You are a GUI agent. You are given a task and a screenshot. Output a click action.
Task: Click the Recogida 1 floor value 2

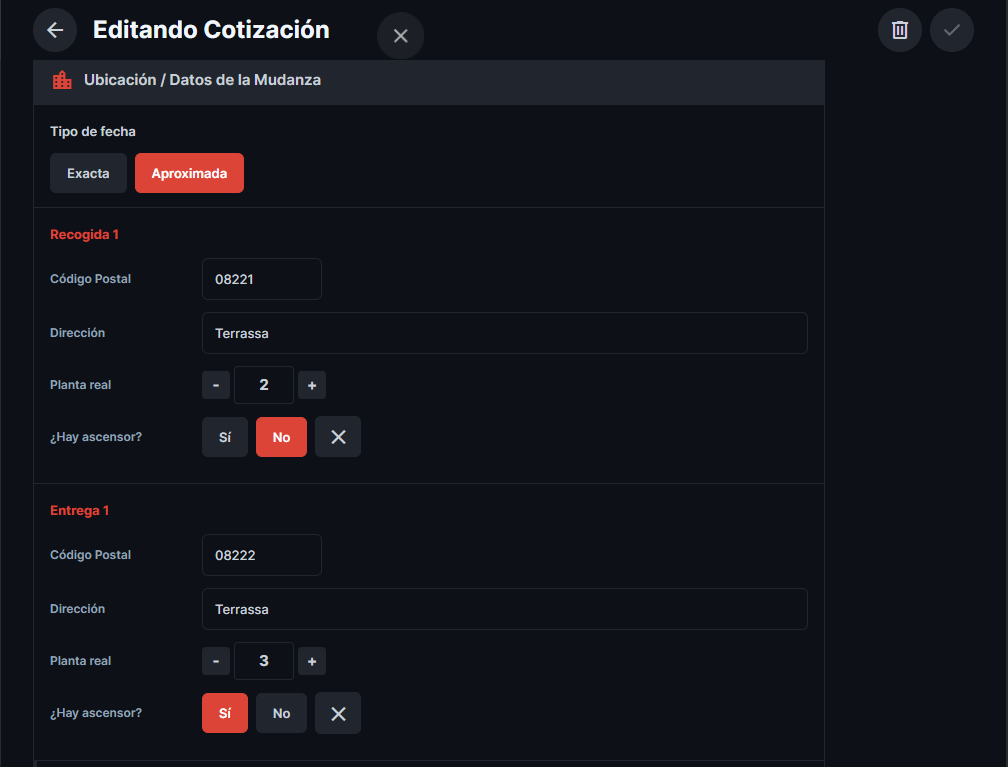(x=264, y=385)
